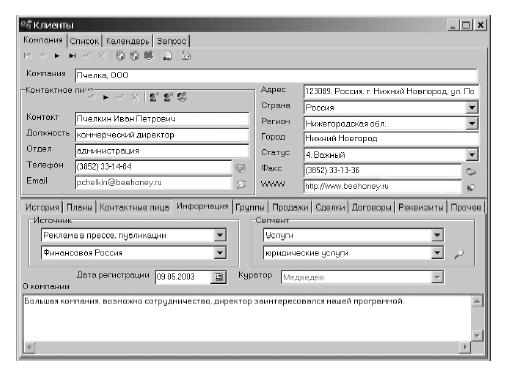Image resolution: width=505 pixels, height=371 pixels.
Task: Open the Календарь tab
Action: click(x=127, y=41)
